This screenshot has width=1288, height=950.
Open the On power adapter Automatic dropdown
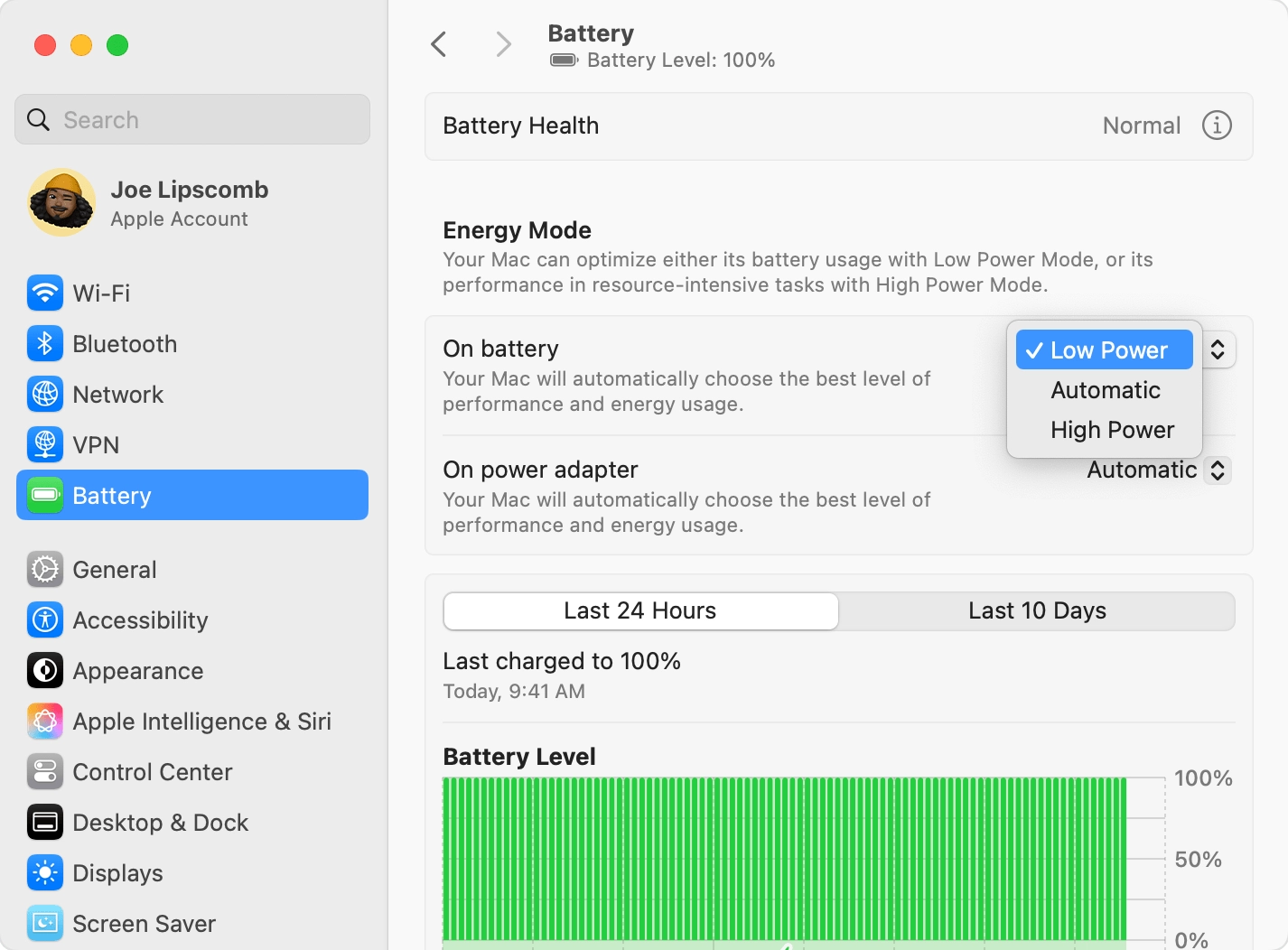point(1156,470)
